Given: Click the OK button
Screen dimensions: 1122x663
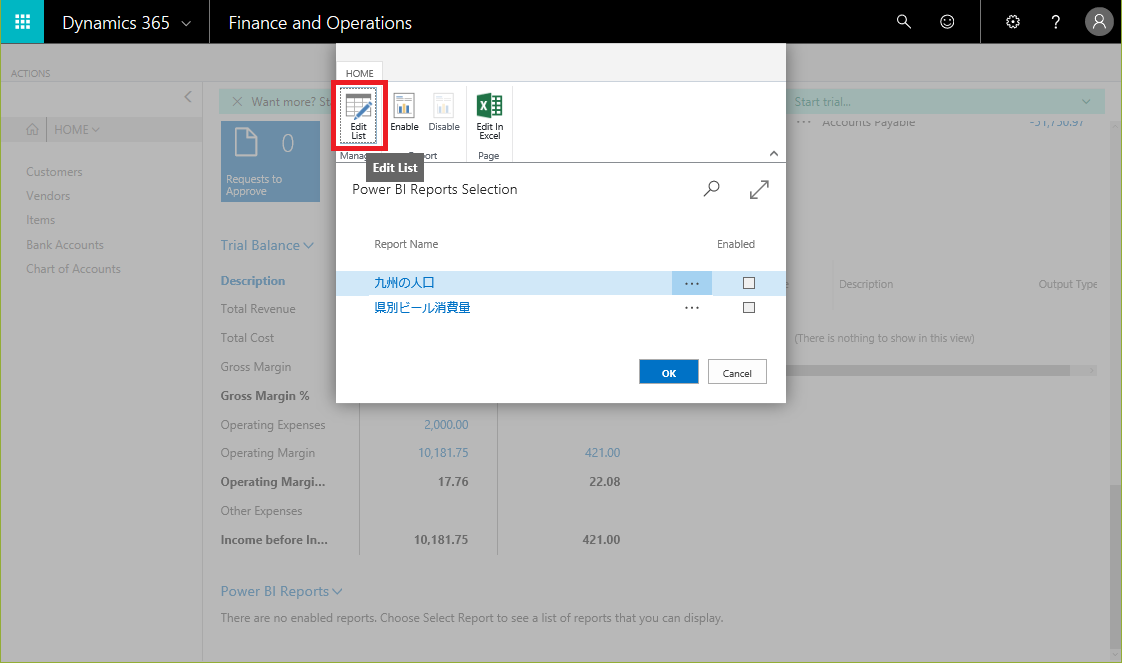Looking at the screenshot, I should coord(668,373).
